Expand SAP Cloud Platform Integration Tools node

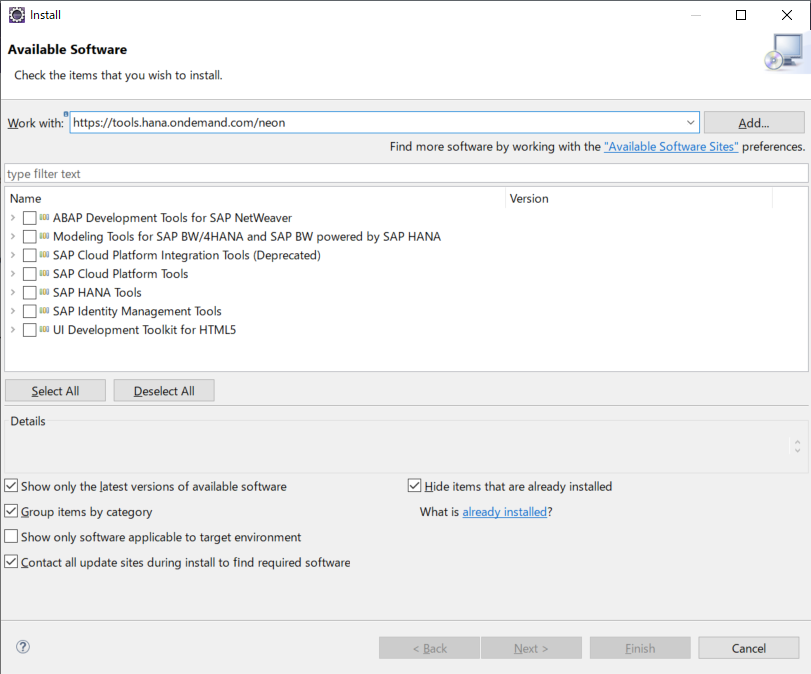pyautogui.click(x=13, y=255)
